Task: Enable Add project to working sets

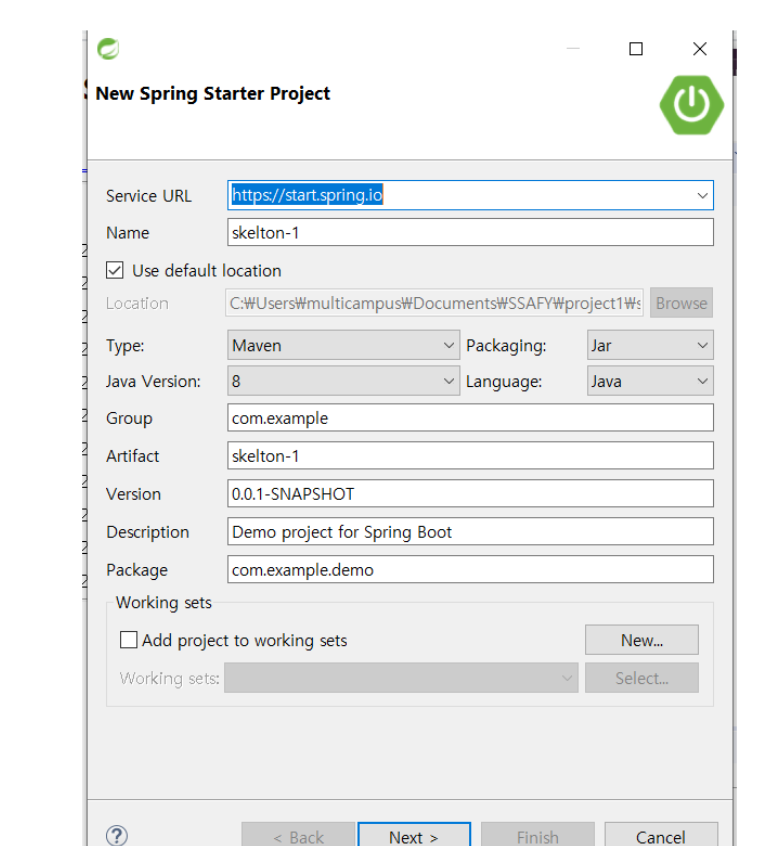Action: coord(128,640)
